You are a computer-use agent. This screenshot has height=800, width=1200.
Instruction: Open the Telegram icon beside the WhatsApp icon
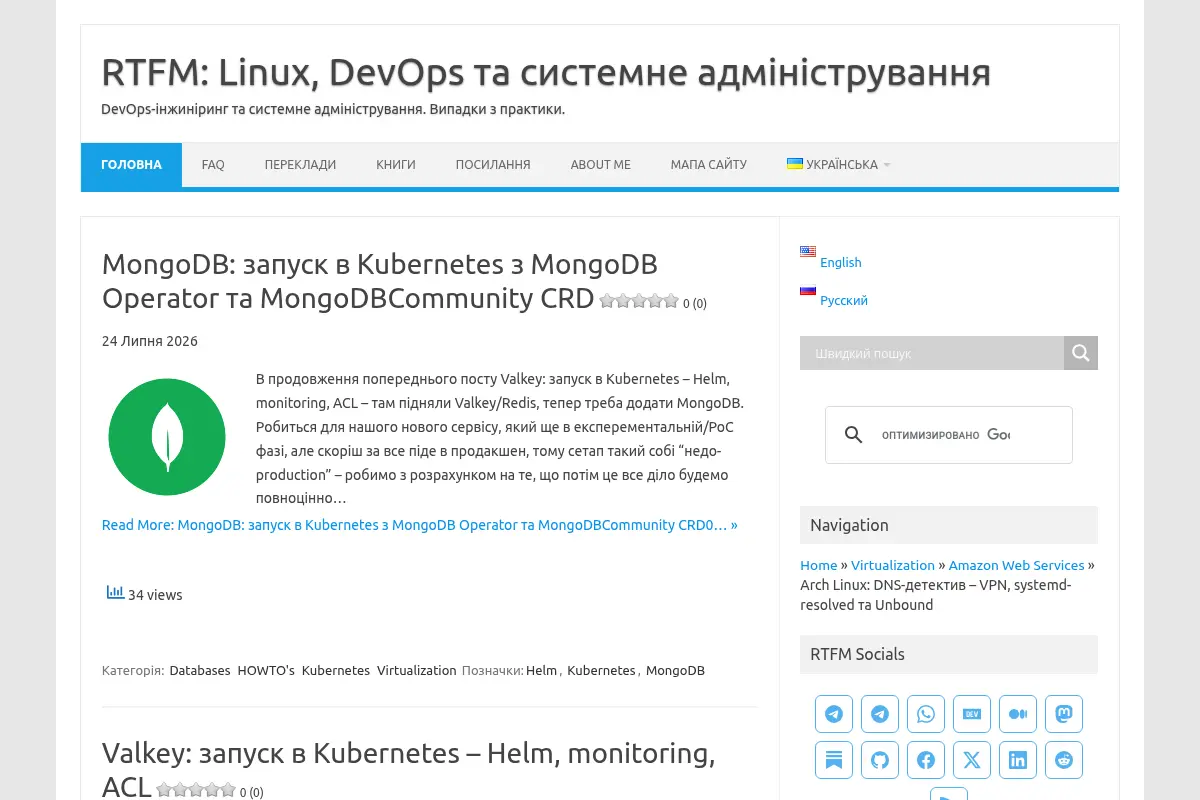point(880,714)
